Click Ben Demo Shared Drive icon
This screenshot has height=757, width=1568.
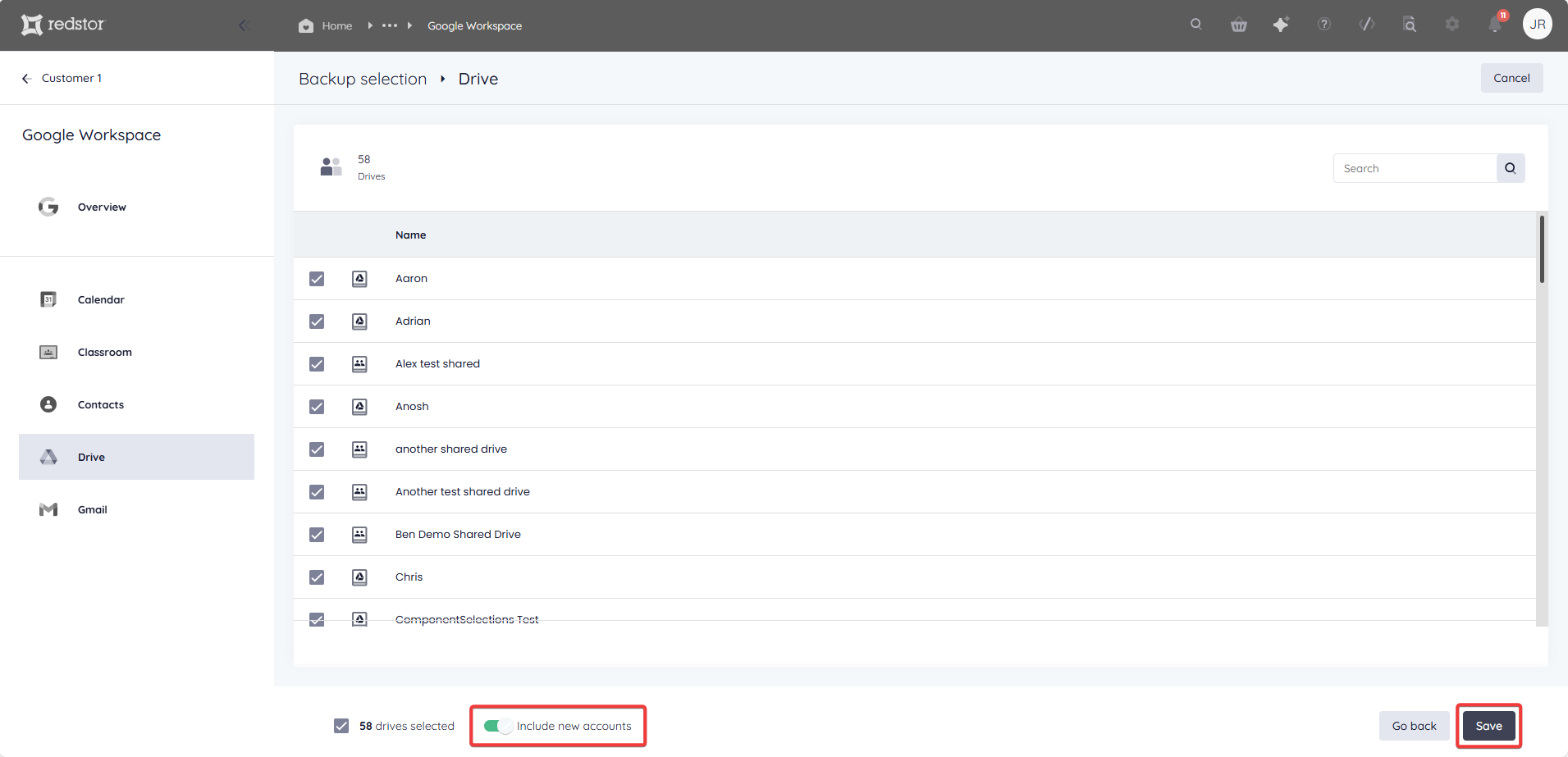(359, 535)
